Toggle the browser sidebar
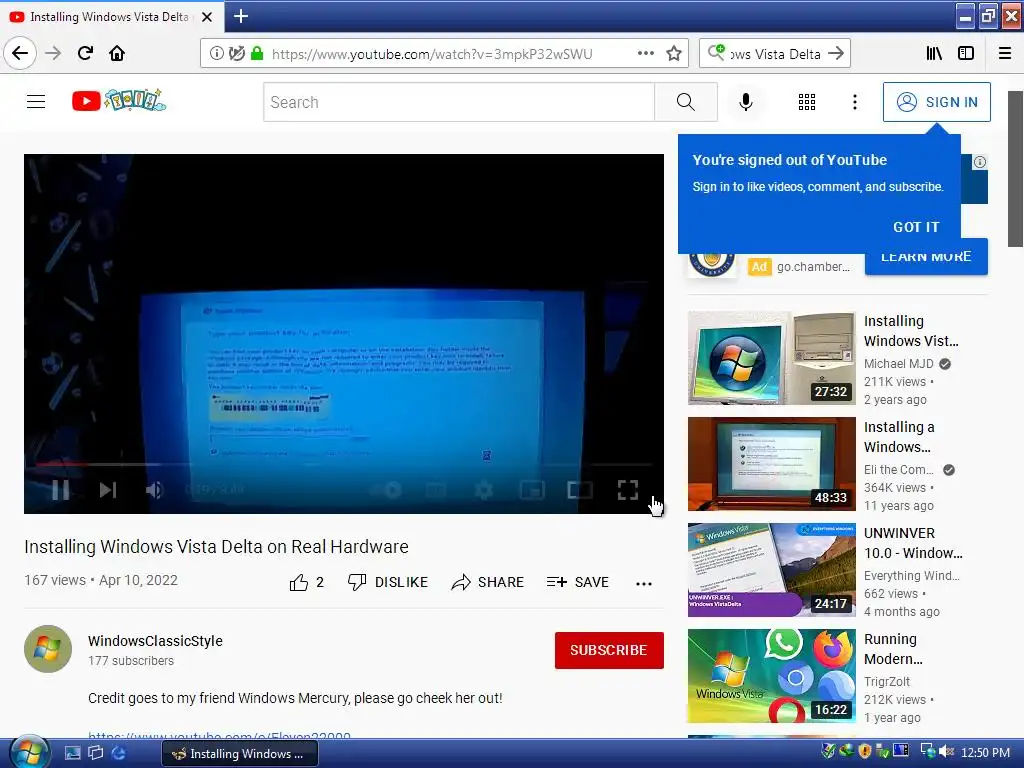Image resolution: width=1024 pixels, height=768 pixels. pos(966,54)
